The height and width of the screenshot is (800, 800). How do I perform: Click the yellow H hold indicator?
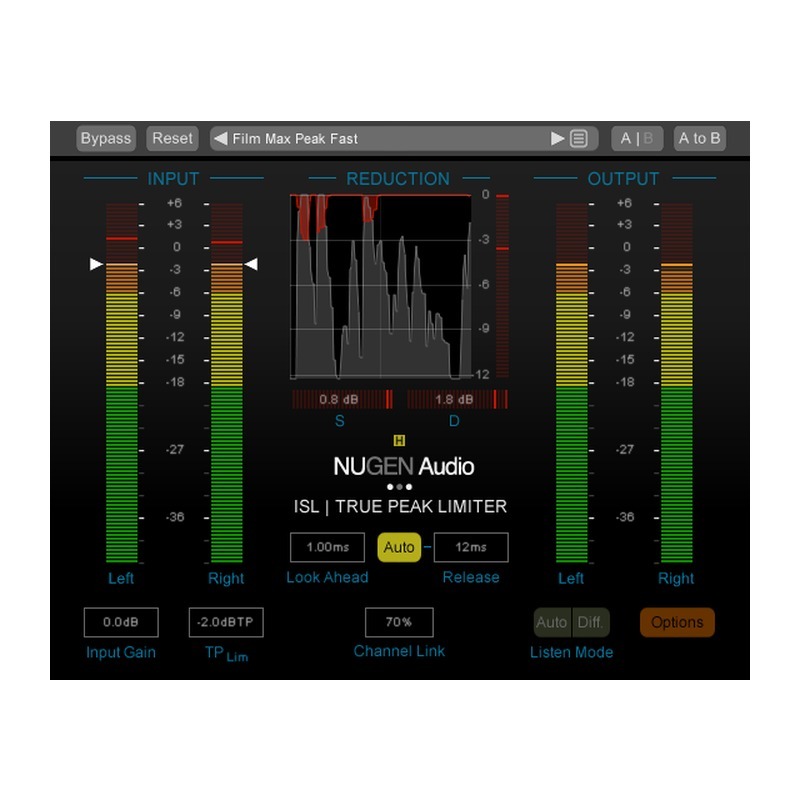[399, 441]
